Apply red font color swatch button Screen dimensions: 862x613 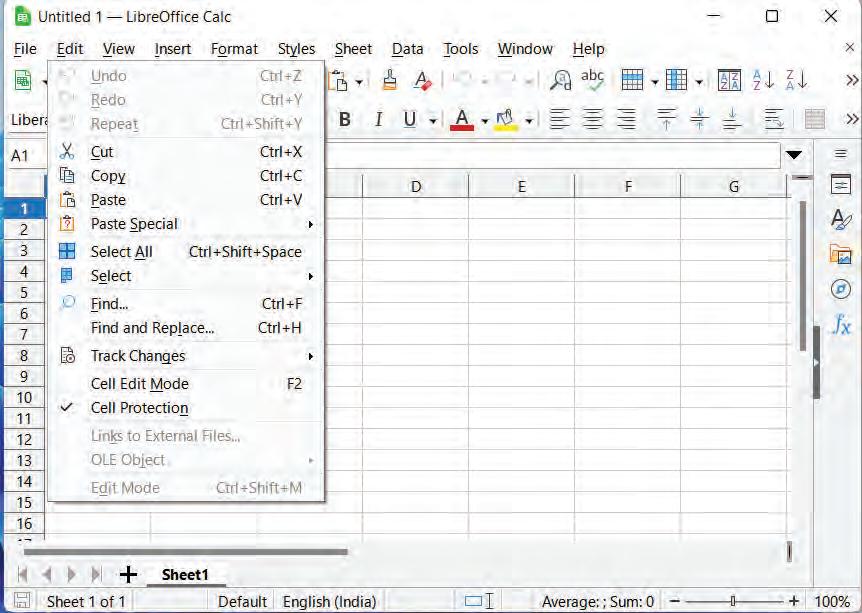(462, 119)
